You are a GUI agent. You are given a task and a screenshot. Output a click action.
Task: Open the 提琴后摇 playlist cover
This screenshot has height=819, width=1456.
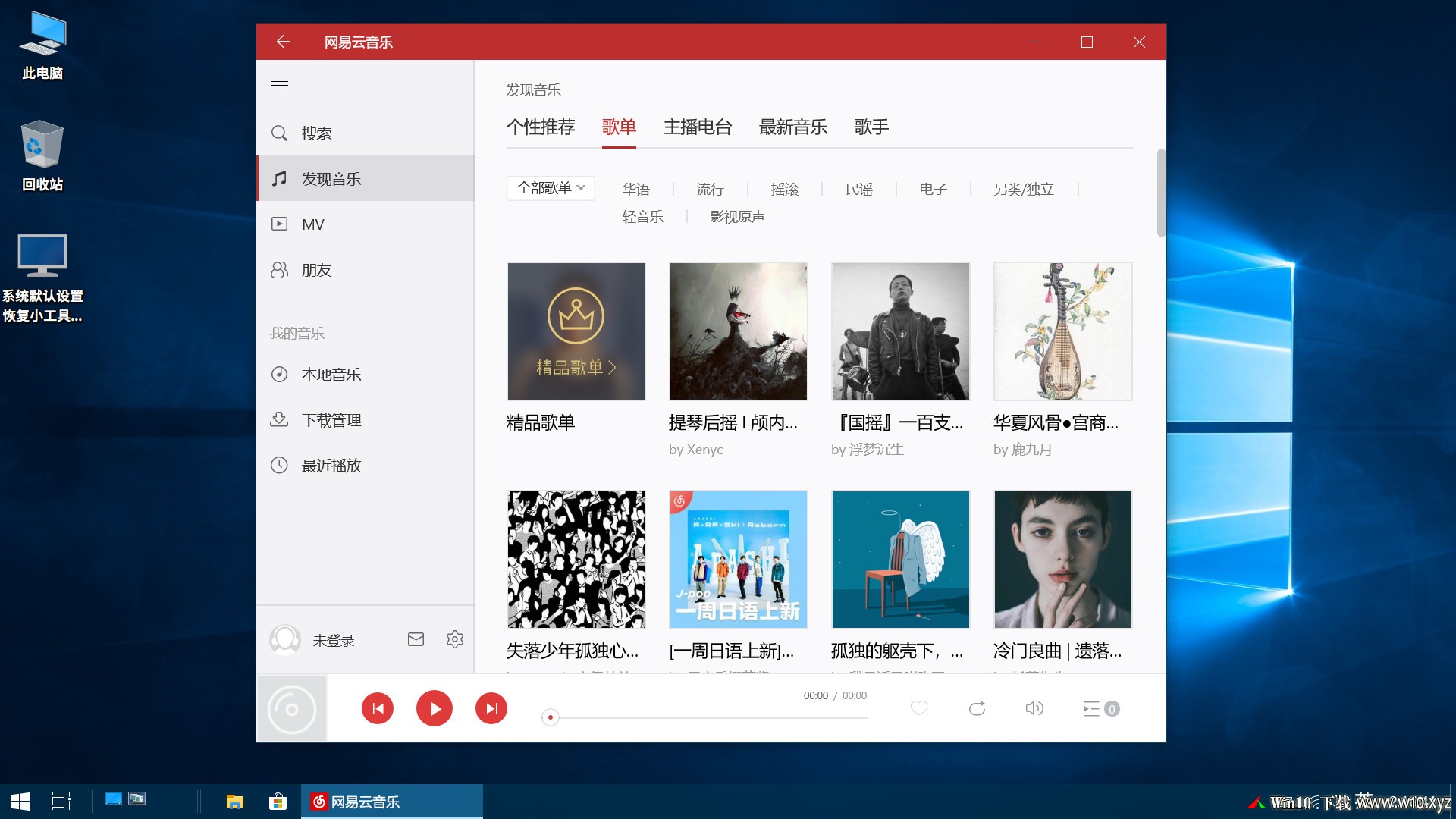coord(739,331)
